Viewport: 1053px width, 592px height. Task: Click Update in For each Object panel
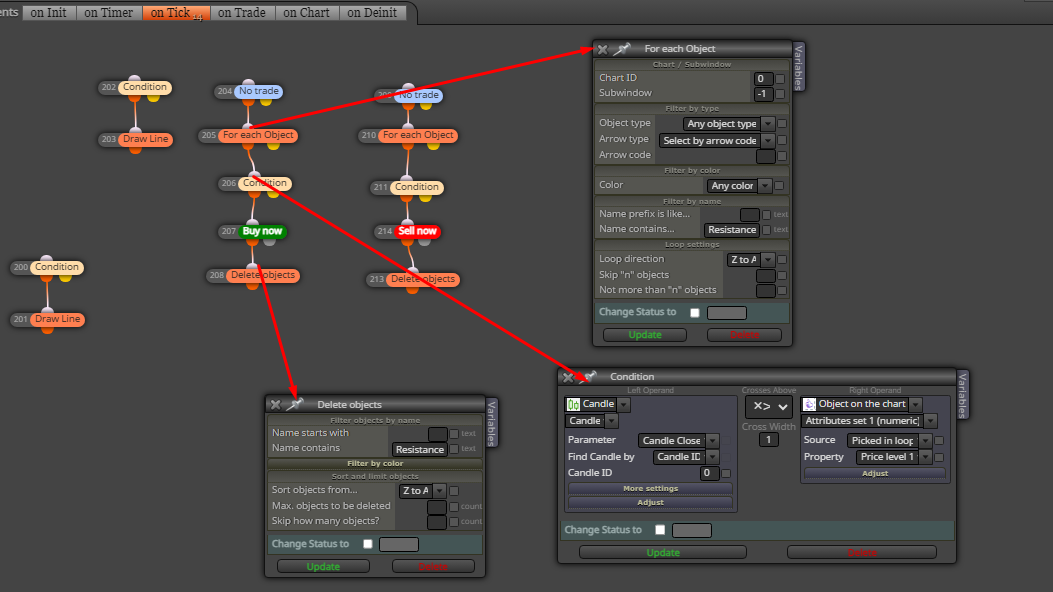[x=645, y=335]
